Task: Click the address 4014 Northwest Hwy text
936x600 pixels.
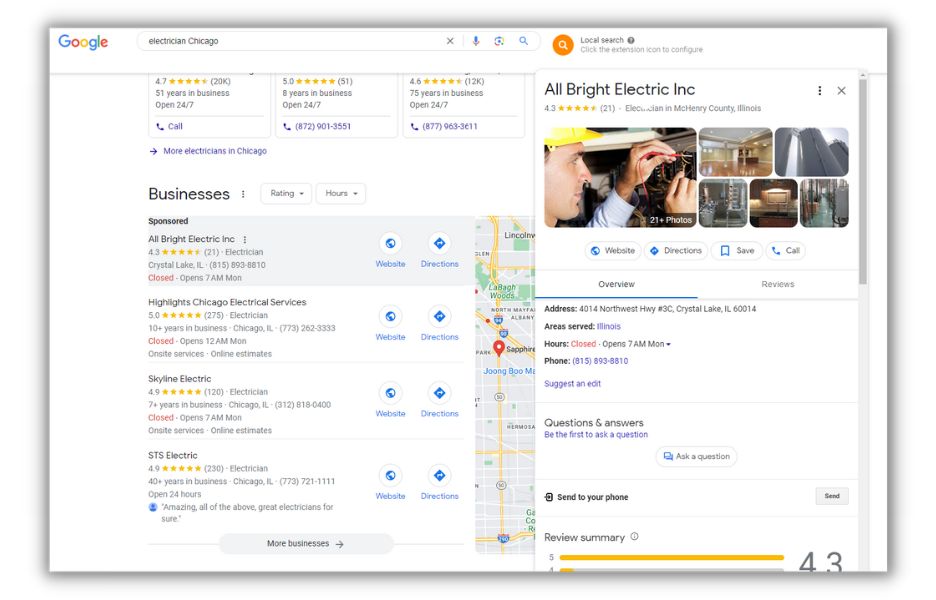Action: coord(668,309)
